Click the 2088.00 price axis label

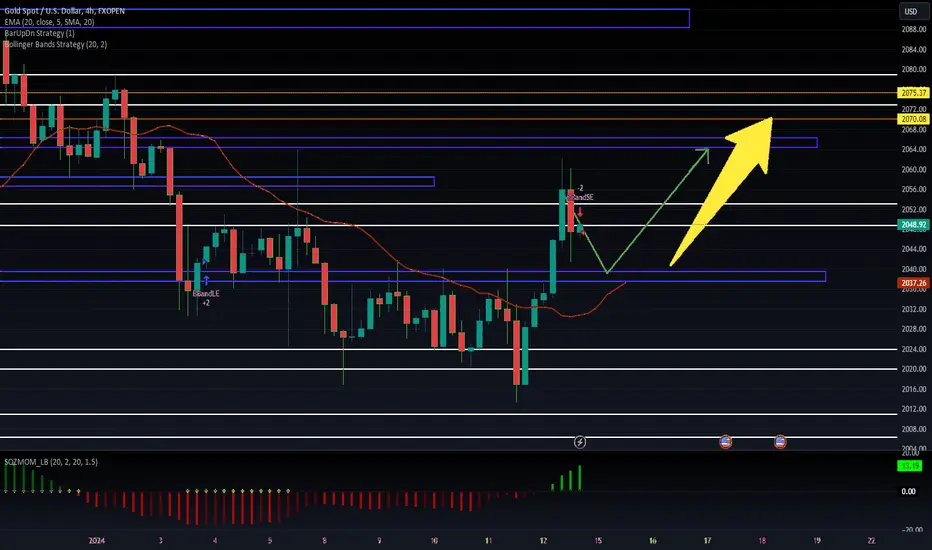[x=914, y=29]
